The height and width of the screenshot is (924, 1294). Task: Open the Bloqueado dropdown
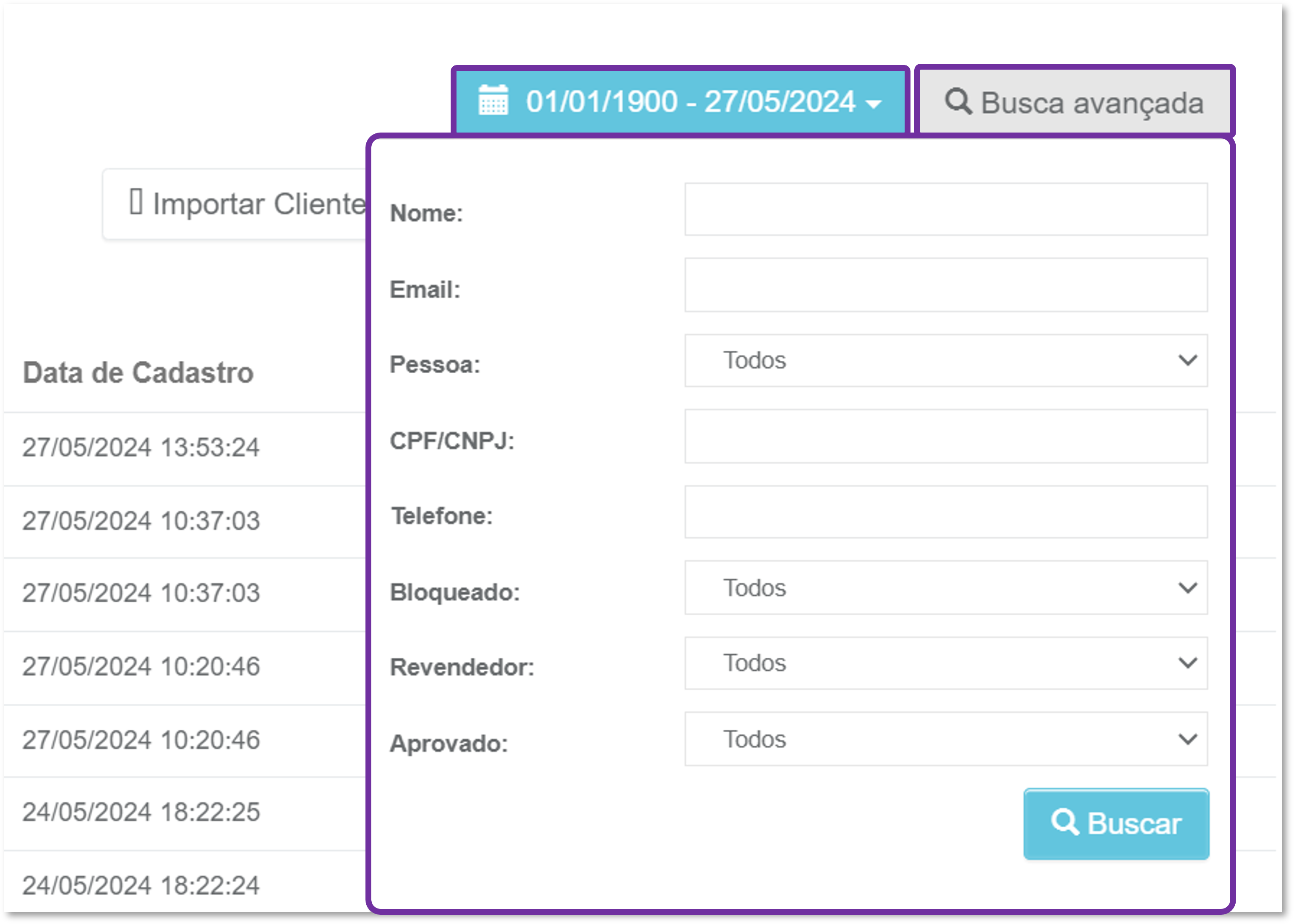tap(946, 588)
